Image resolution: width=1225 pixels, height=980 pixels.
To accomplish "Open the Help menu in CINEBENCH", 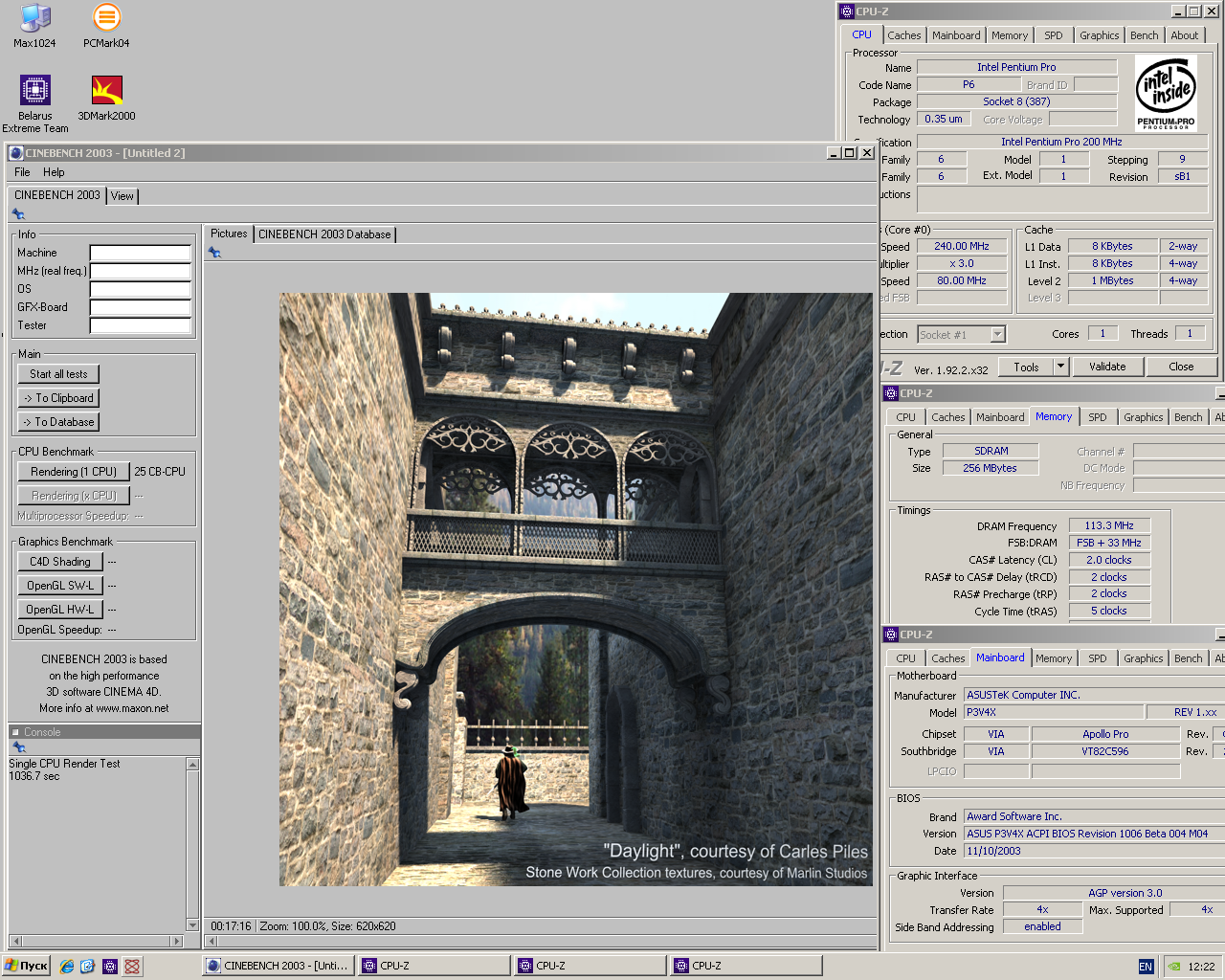I will click(x=54, y=172).
